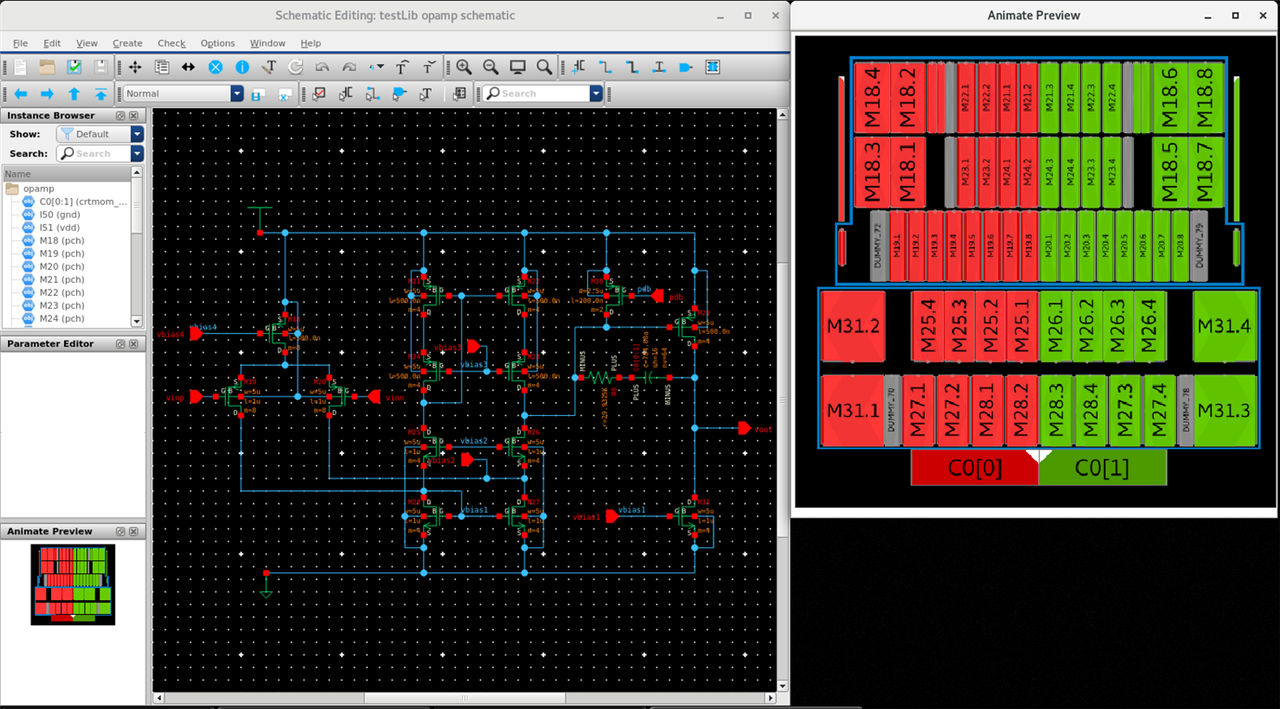Click the Delete (blue X circle) toolbar icon
The image size is (1280, 709).
[x=215, y=67]
